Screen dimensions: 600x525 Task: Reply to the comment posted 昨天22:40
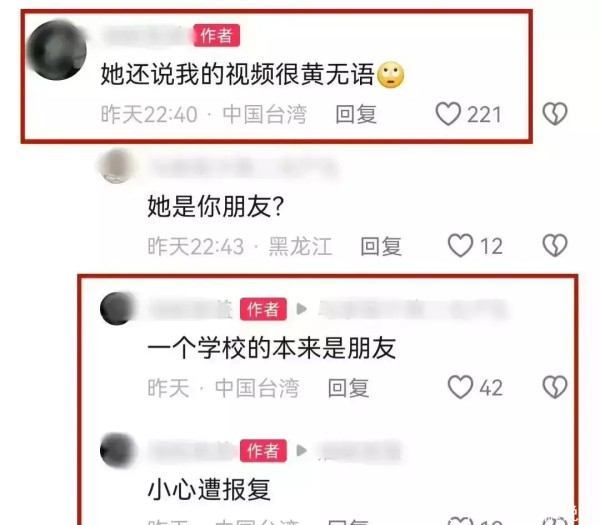(356, 114)
